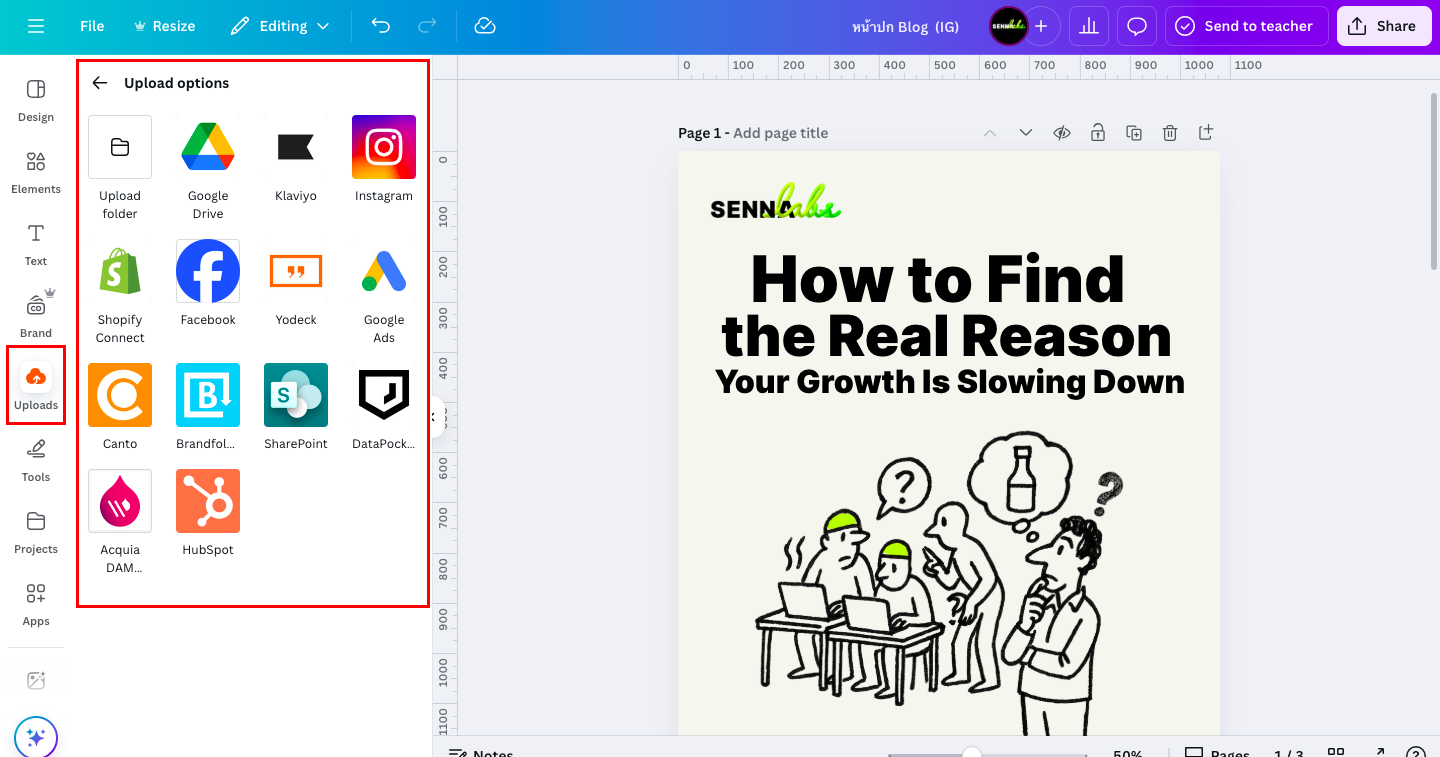Click the SharePoint upload icon
Viewport: 1440px width, 757px height.
point(296,395)
